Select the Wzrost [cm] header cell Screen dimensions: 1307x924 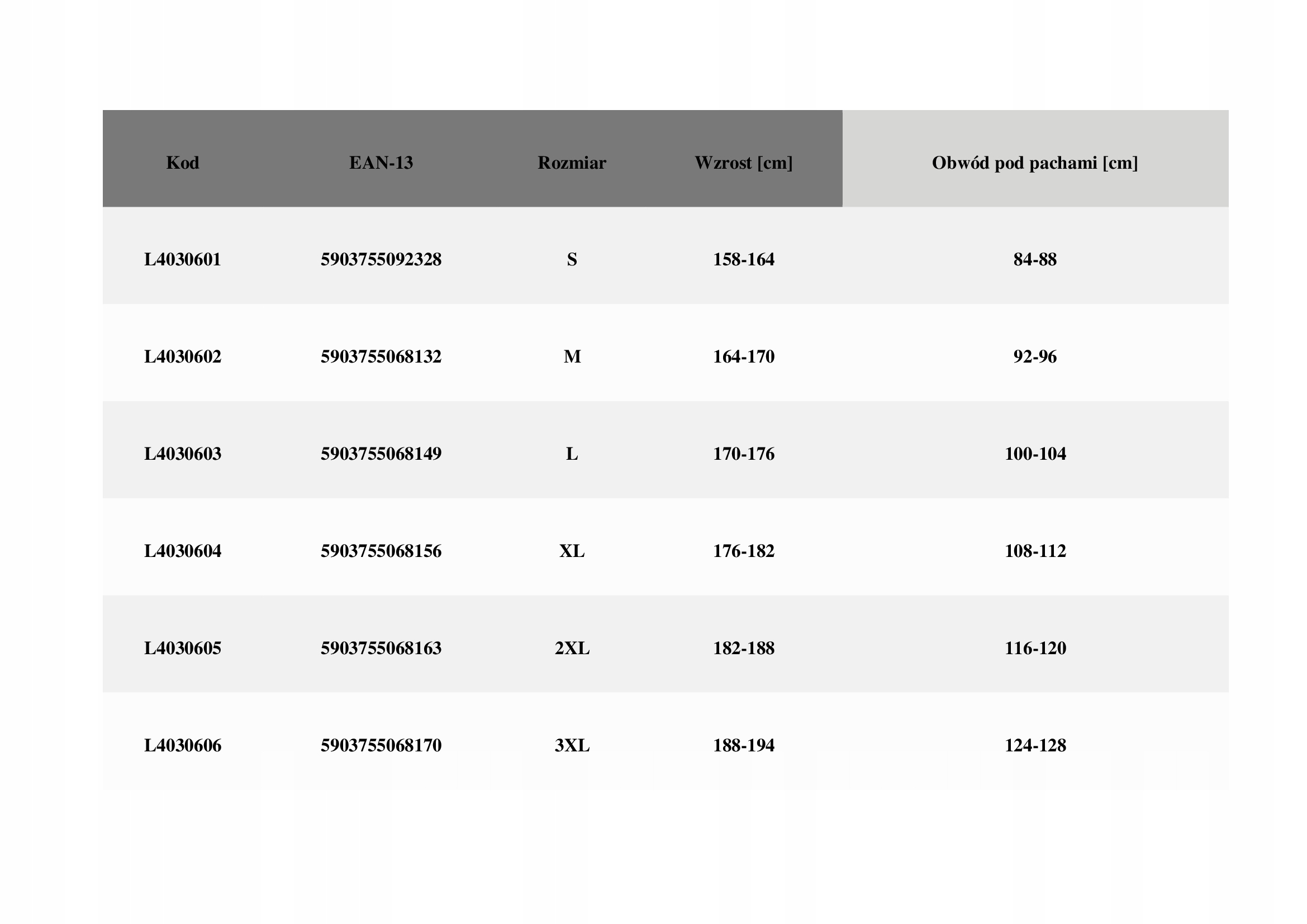point(743,163)
